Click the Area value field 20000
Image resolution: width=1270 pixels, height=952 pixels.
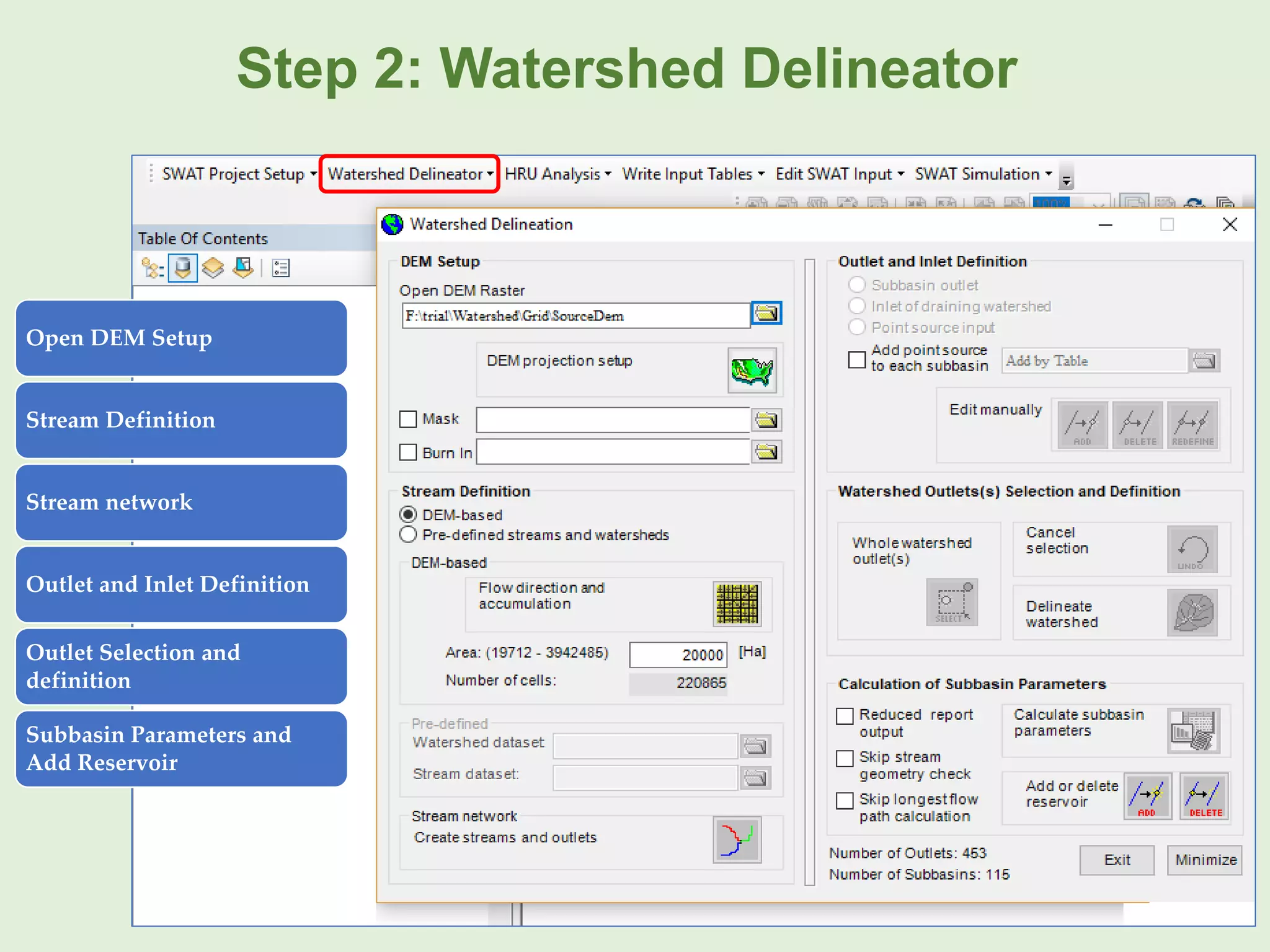coord(678,655)
